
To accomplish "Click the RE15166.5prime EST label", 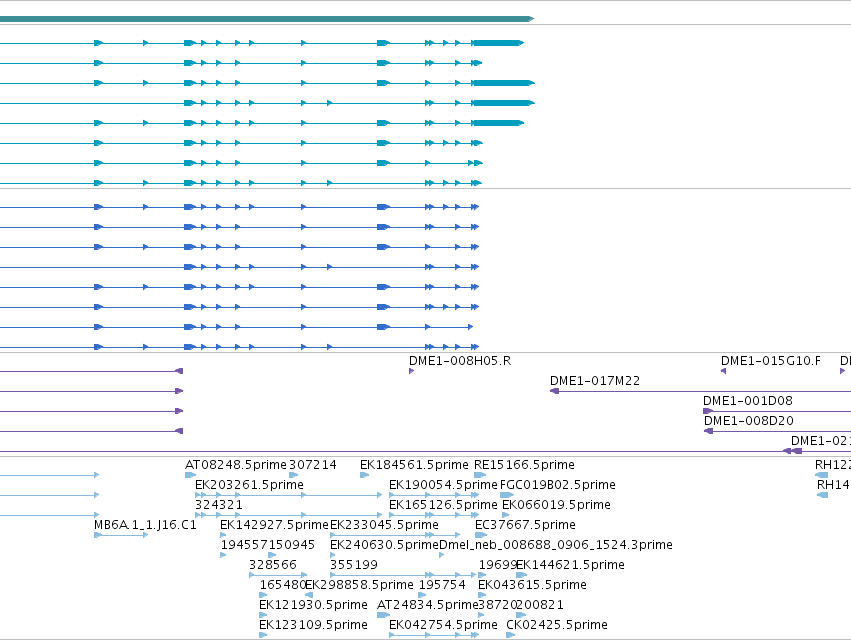I will point(524,465).
